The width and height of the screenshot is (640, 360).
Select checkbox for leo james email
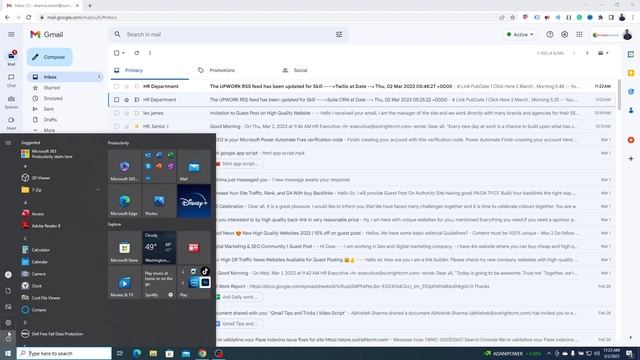(117, 113)
